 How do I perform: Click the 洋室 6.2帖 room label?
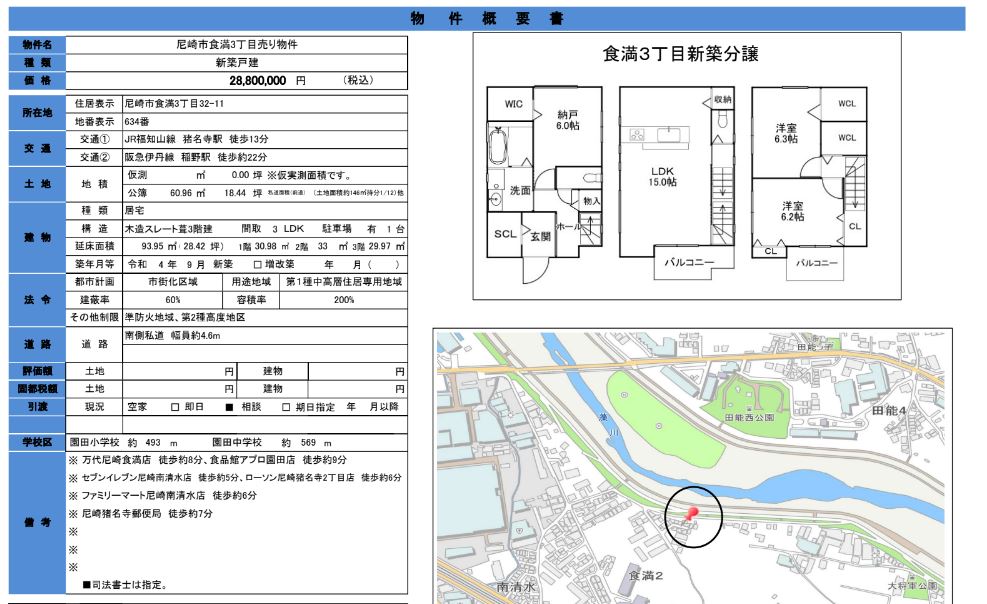pos(792,211)
